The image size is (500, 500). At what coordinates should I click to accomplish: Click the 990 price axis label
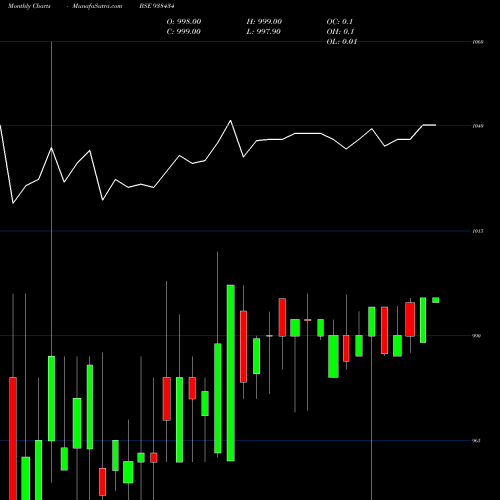[x=477, y=336]
